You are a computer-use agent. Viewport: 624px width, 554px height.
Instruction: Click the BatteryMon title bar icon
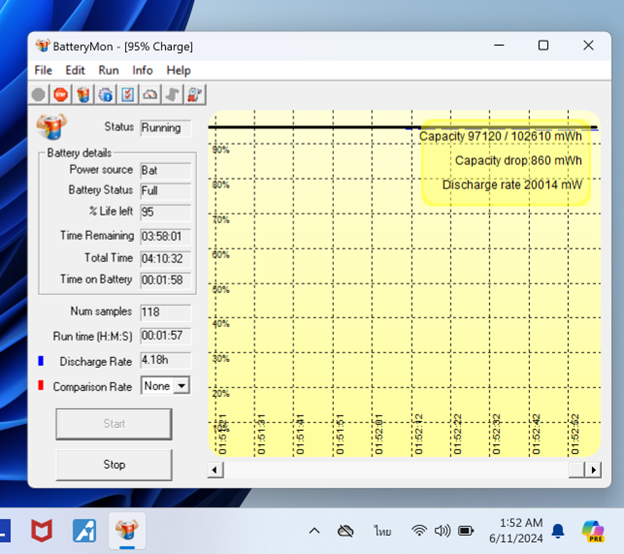tap(43, 46)
